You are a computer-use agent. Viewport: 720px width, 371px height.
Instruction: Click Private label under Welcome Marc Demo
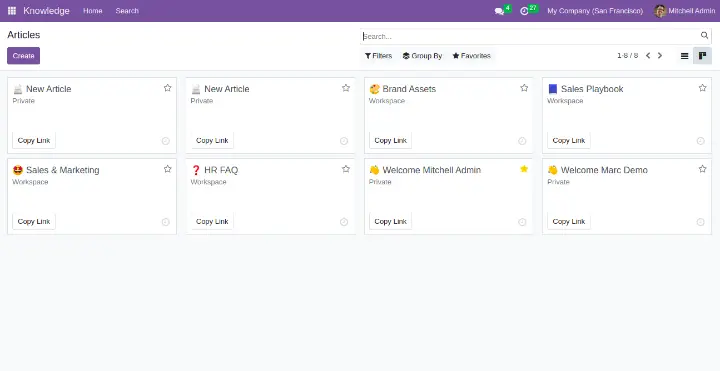(x=558, y=182)
